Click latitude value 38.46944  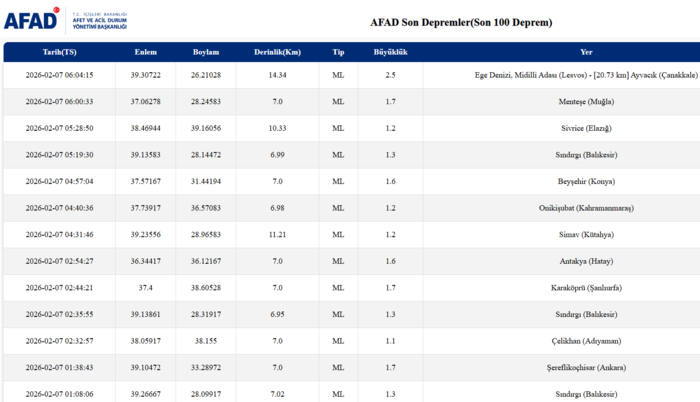146,128
